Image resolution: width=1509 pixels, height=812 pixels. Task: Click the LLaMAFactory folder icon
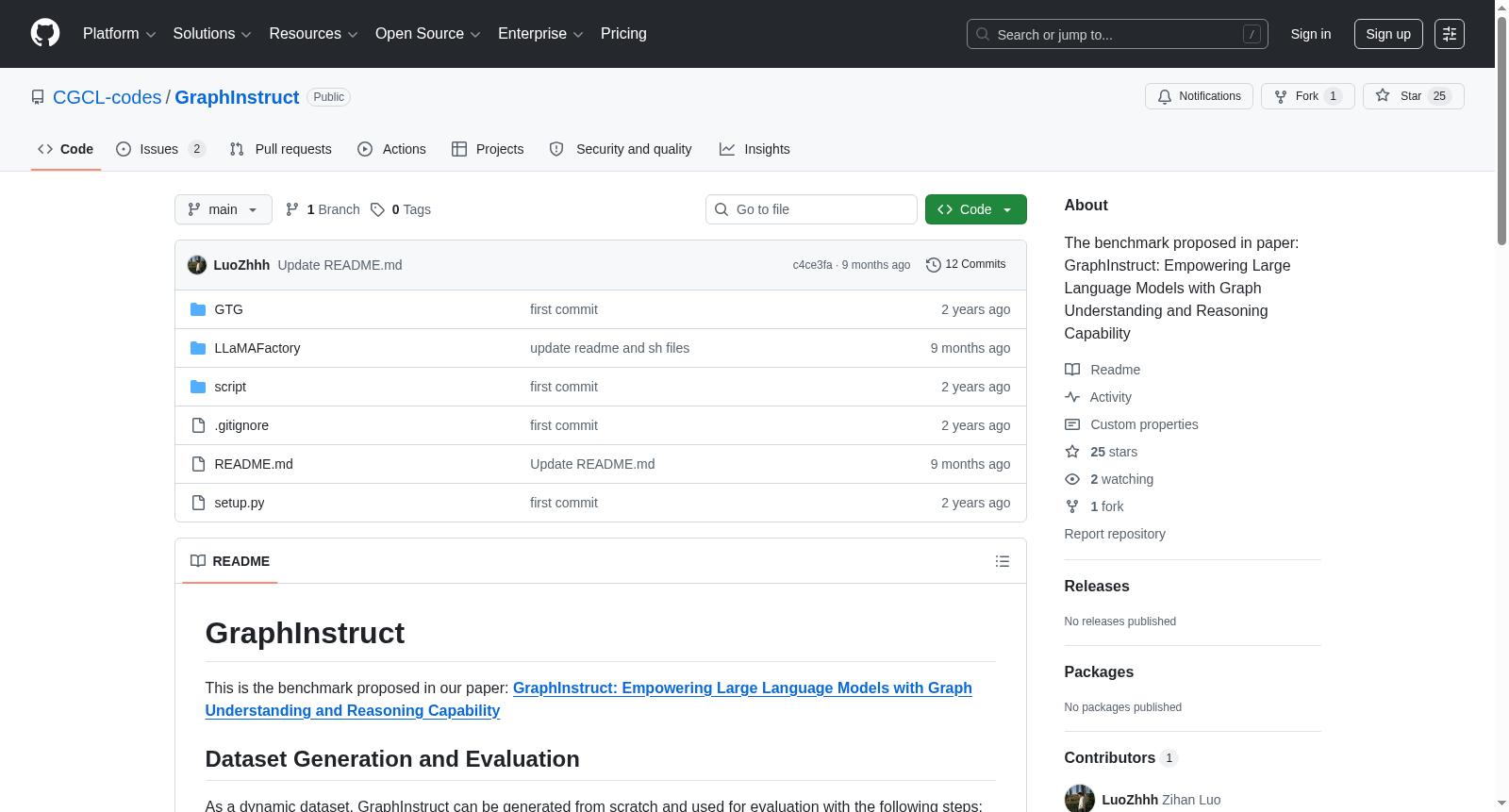tap(198, 348)
